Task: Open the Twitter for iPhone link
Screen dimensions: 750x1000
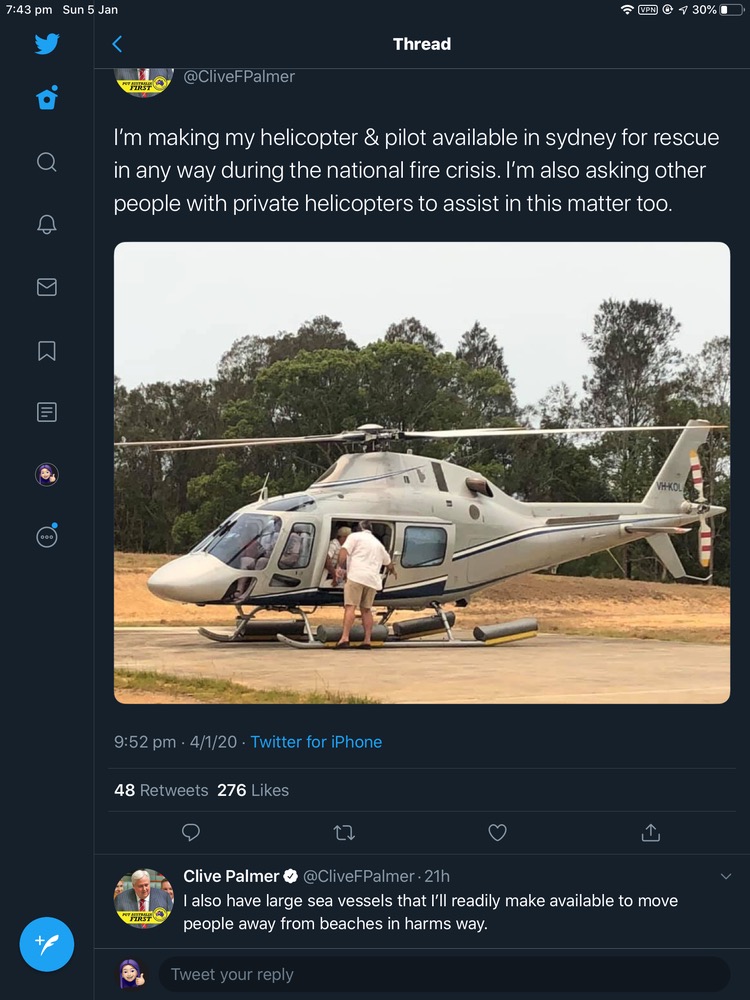Action: 316,742
